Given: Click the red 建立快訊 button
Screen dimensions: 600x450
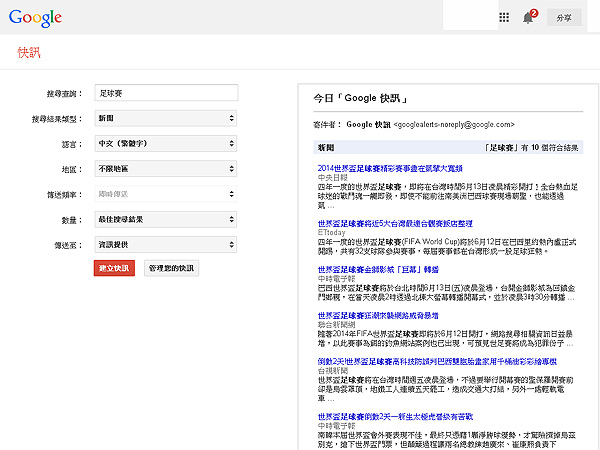Looking at the screenshot, I should (114, 269).
